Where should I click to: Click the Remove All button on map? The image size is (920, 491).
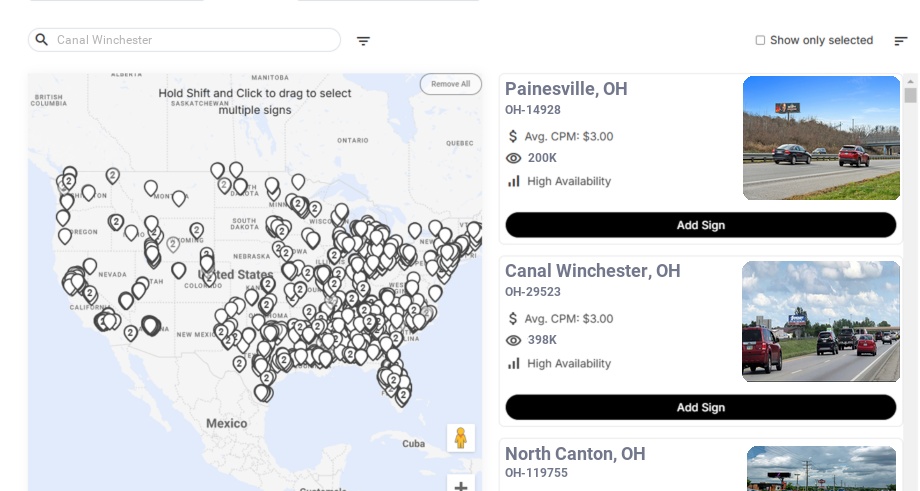[x=450, y=84]
